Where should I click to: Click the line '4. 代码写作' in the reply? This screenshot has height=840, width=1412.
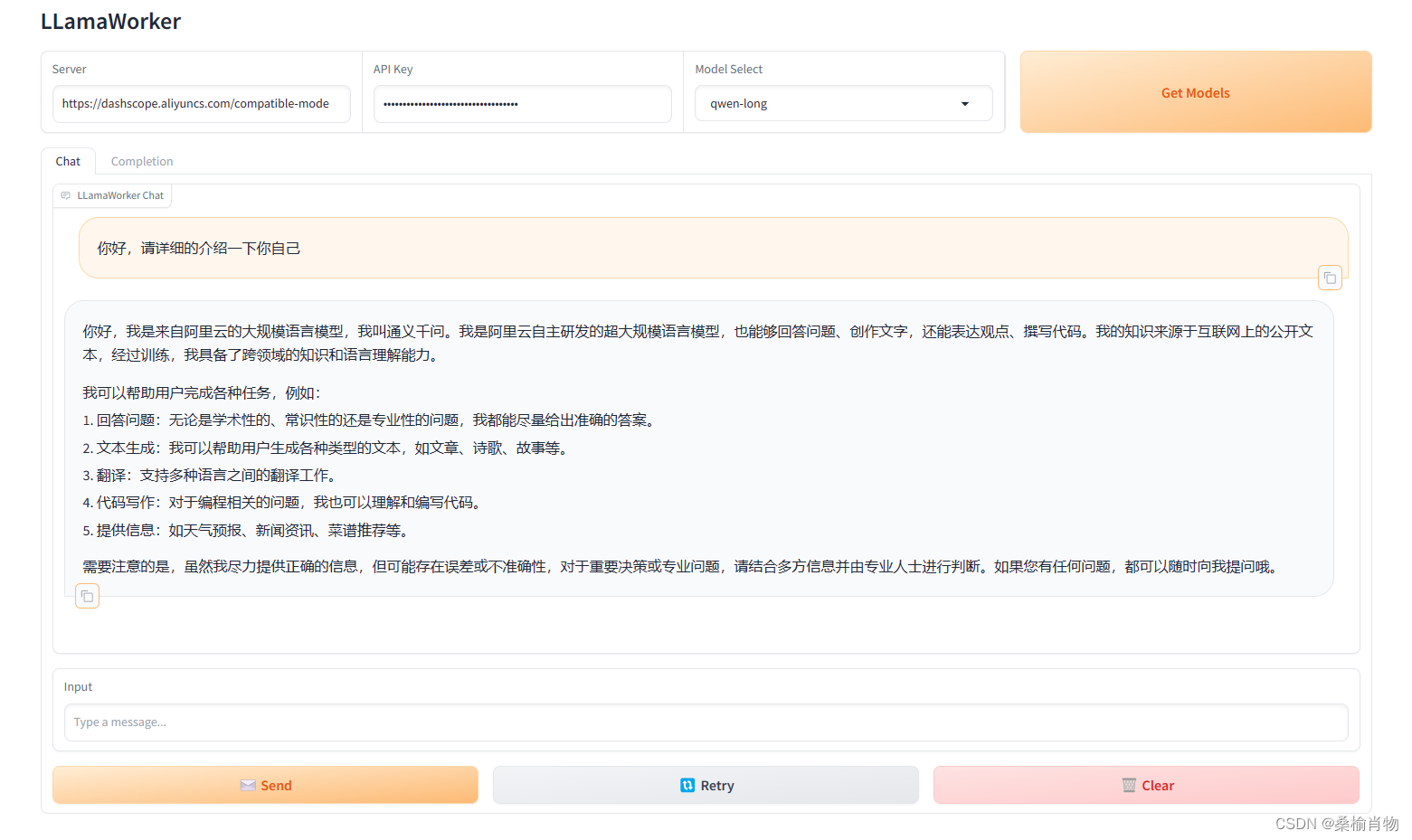pos(283,503)
